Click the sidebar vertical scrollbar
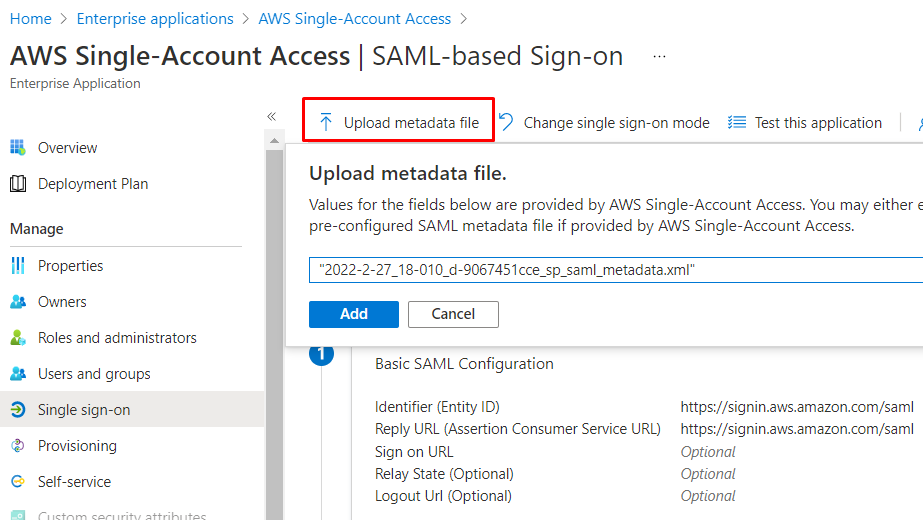Image resolution: width=923 pixels, height=520 pixels. (275, 330)
